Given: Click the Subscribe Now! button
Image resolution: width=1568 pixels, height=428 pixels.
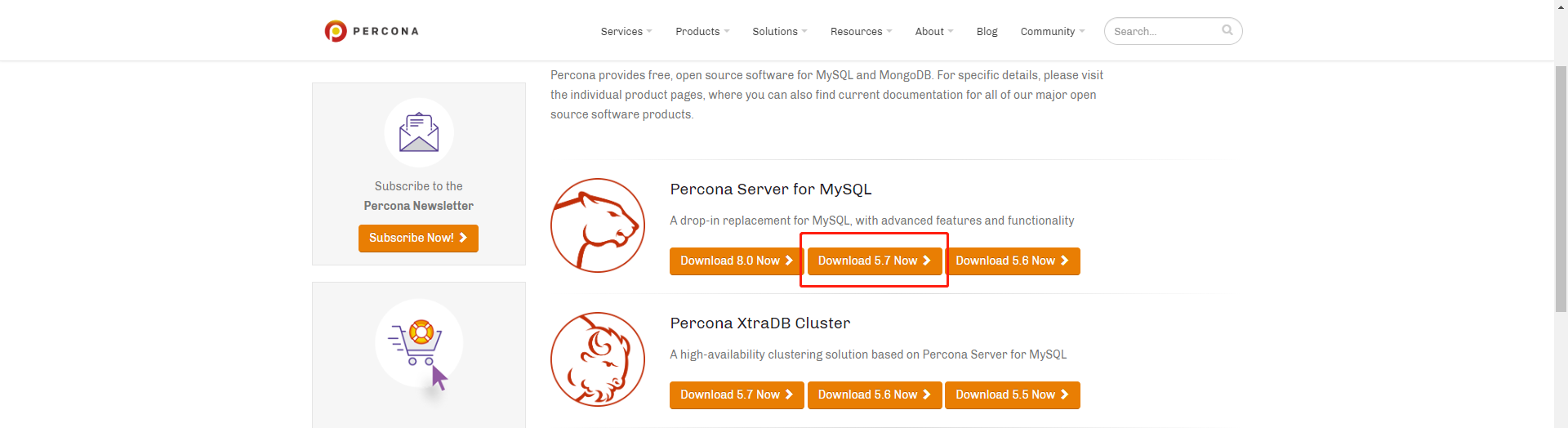Looking at the screenshot, I should pos(418,239).
